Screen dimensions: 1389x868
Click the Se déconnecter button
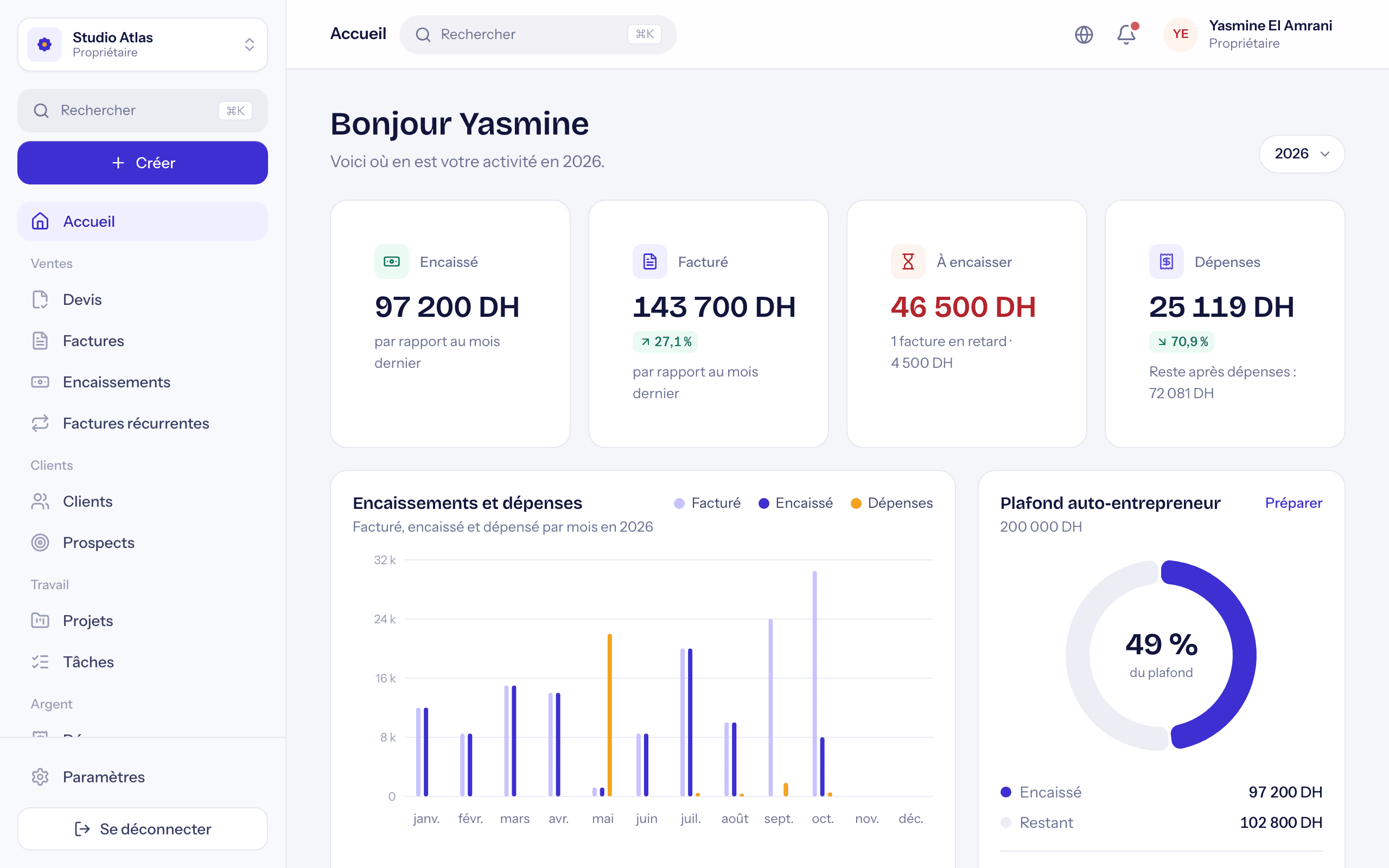tap(142, 829)
